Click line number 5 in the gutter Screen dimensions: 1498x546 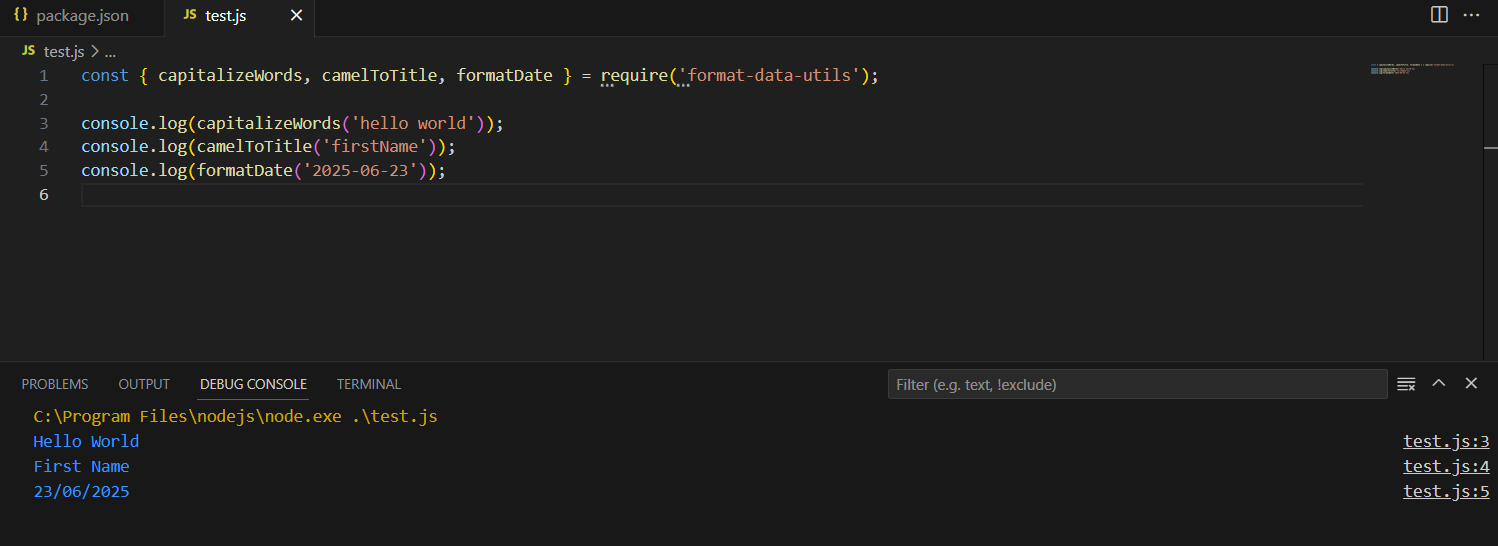point(43,170)
